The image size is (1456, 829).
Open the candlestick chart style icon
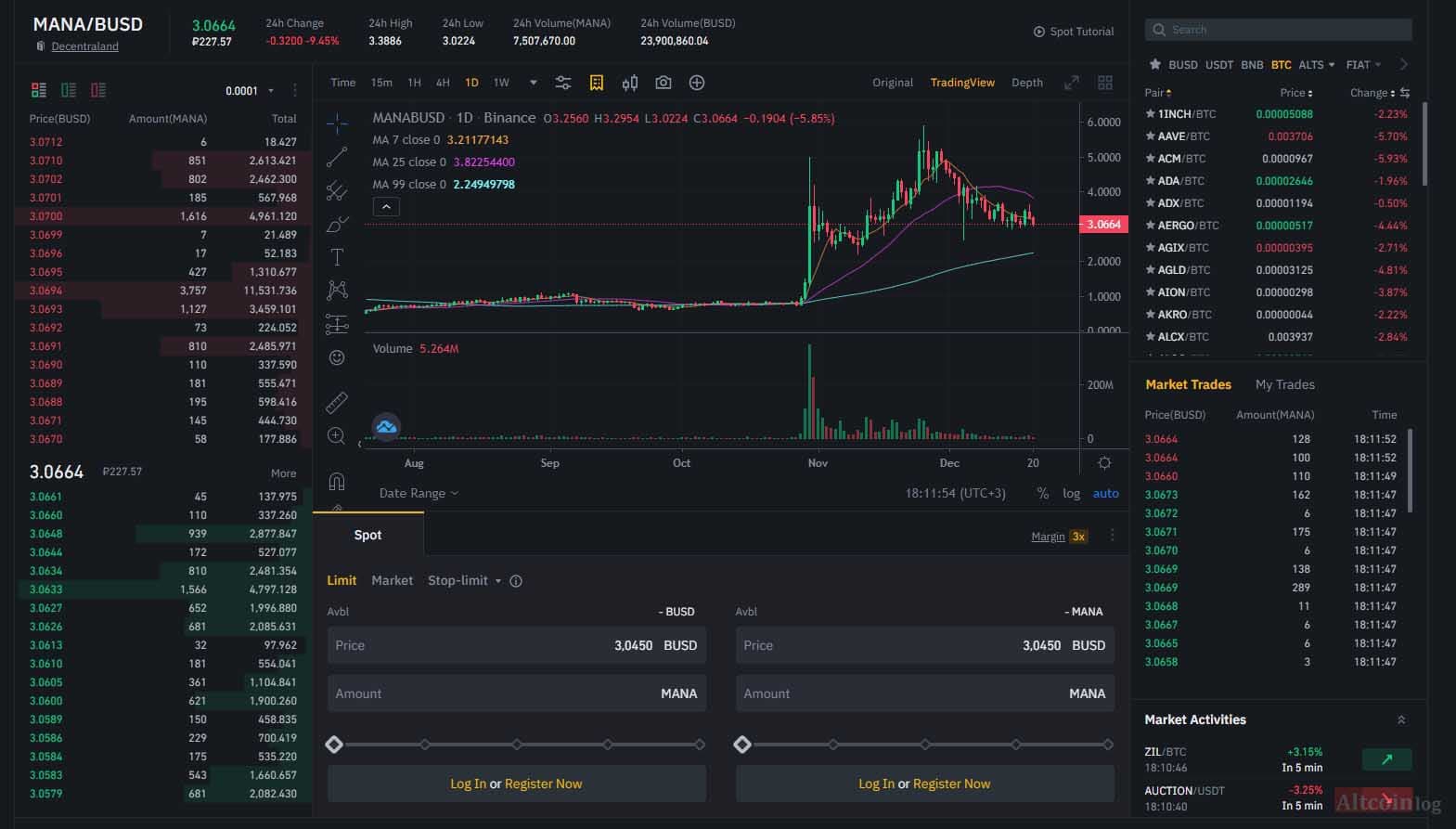tap(630, 83)
